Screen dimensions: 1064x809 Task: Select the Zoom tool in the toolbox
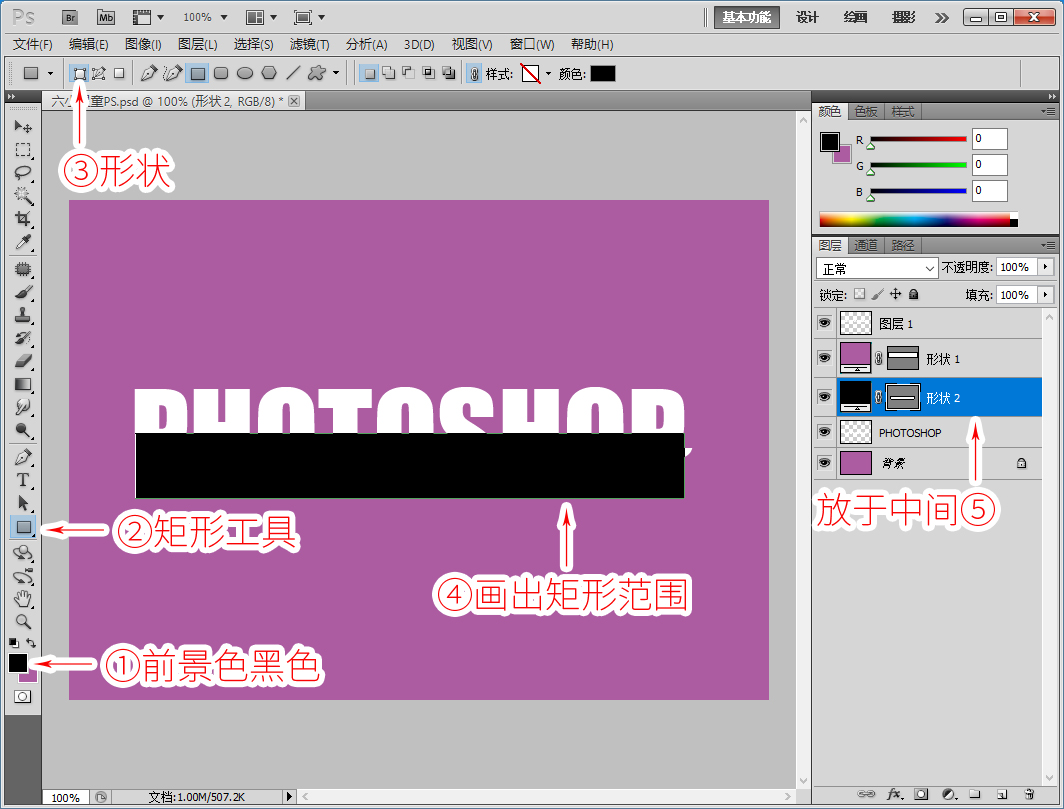(x=23, y=622)
